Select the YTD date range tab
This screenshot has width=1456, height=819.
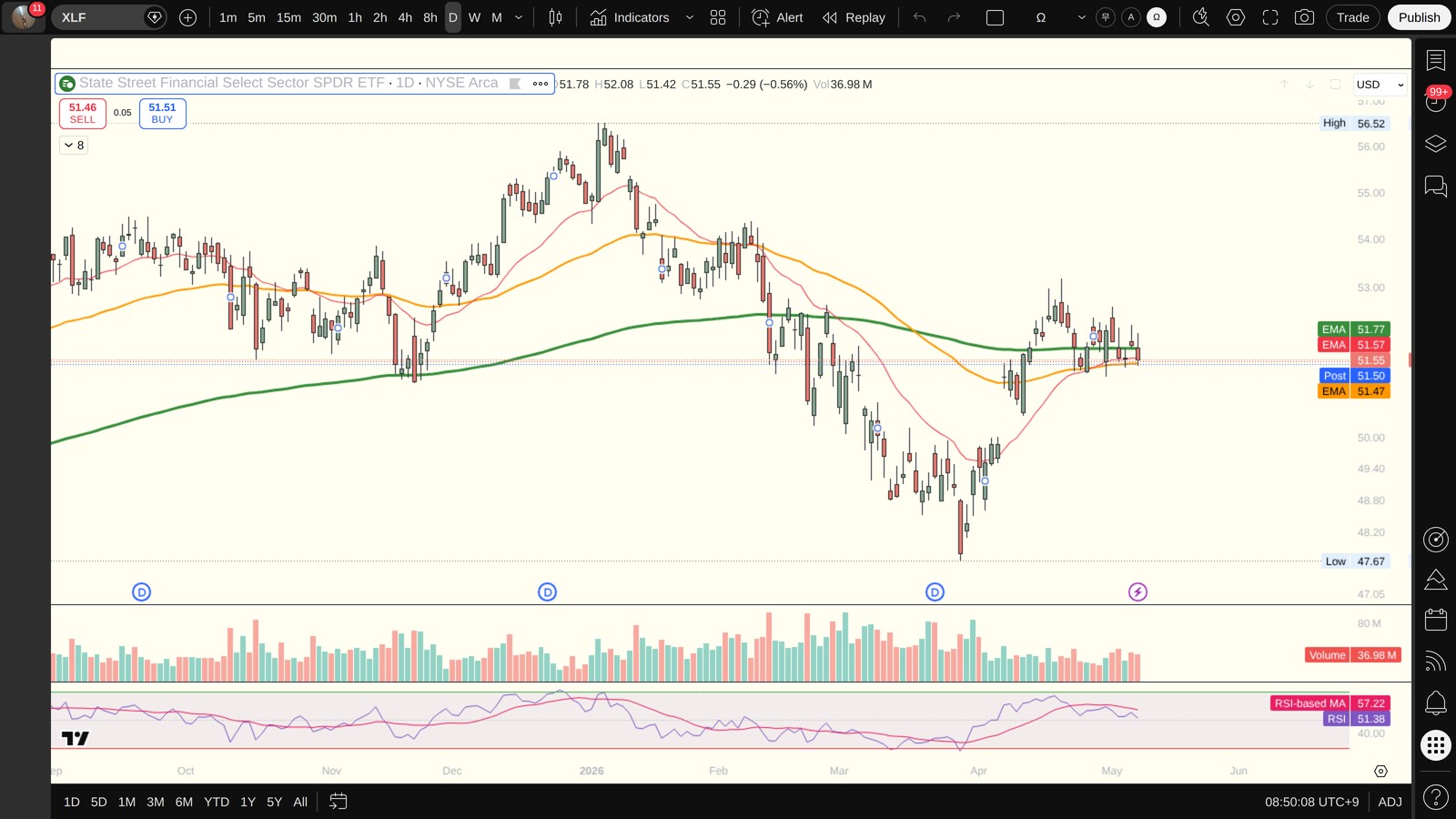pyautogui.click(x=217, y=802)
